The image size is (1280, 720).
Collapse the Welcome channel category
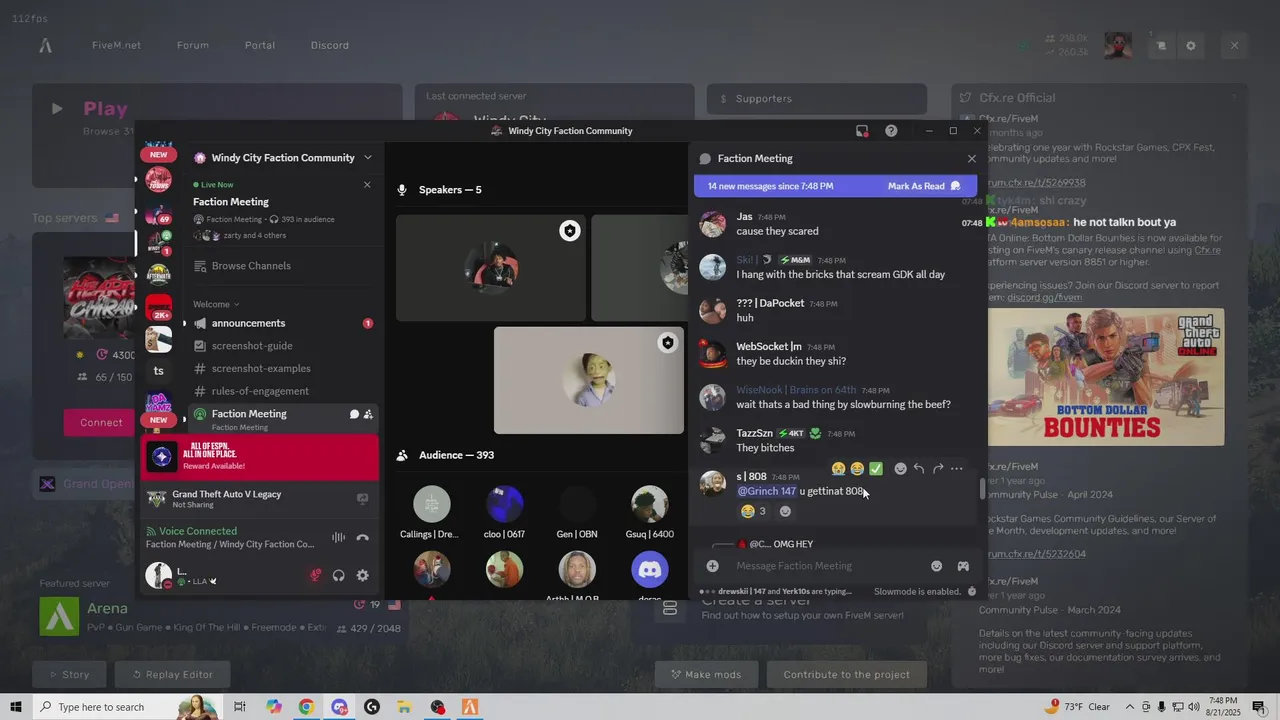(215, 304)
